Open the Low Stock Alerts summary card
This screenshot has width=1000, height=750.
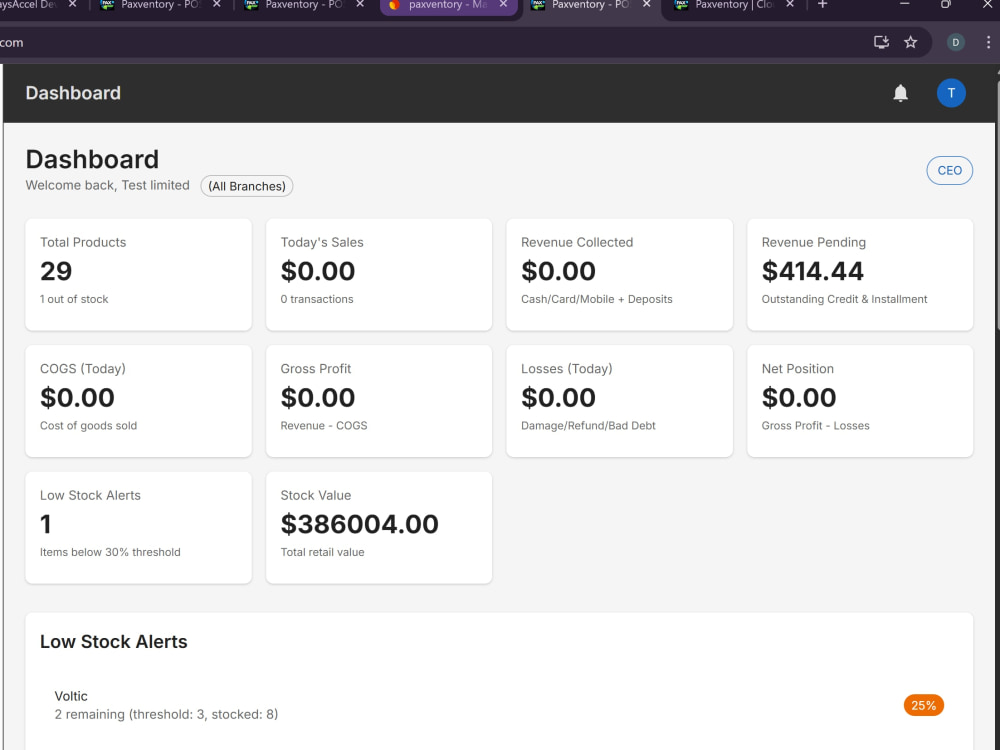click(x=138, y=527)
